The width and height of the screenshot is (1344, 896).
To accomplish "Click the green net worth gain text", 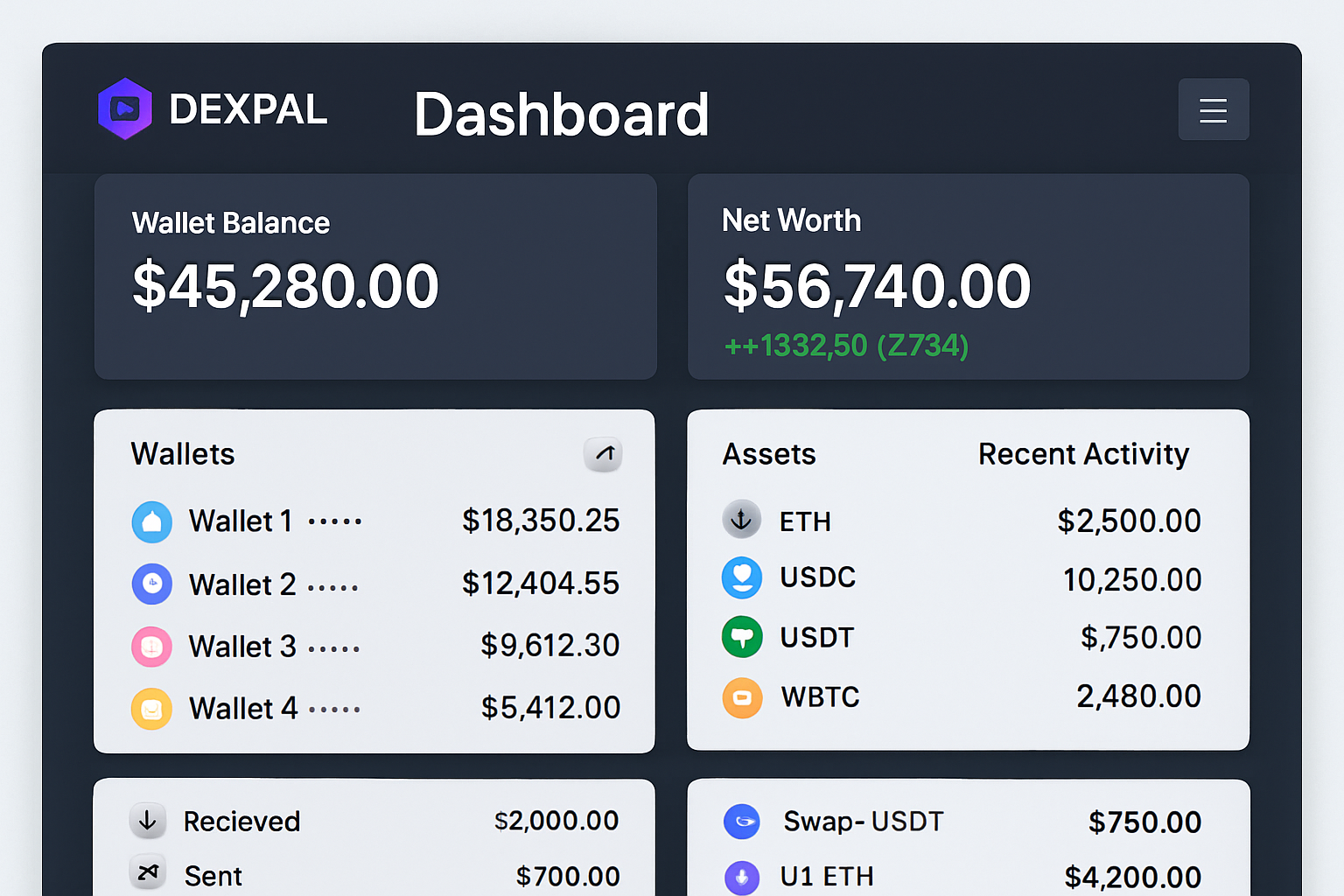I will point(844,346).
